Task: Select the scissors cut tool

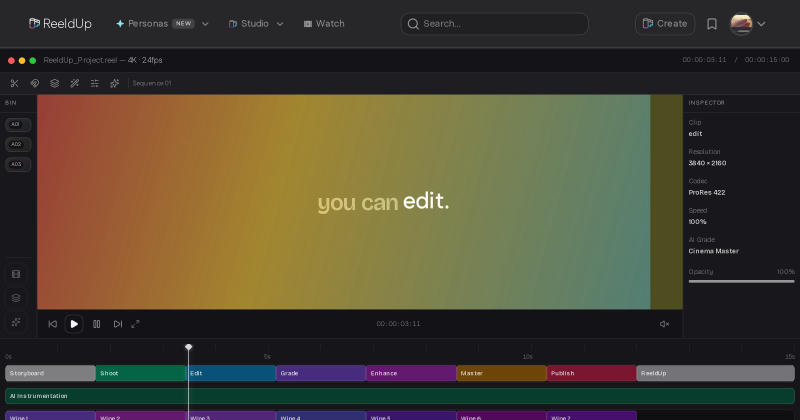Action: coord(14,83)
